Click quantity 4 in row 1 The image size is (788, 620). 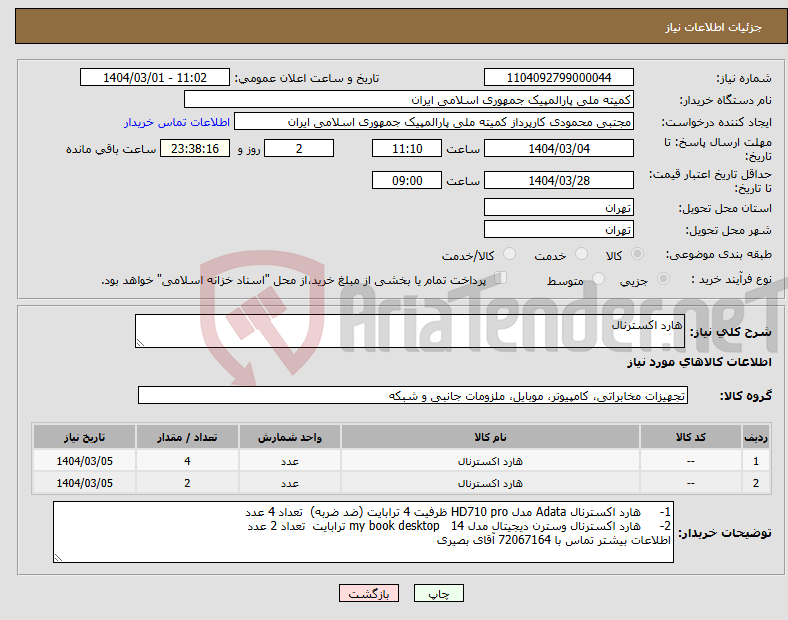coord(187,461)
